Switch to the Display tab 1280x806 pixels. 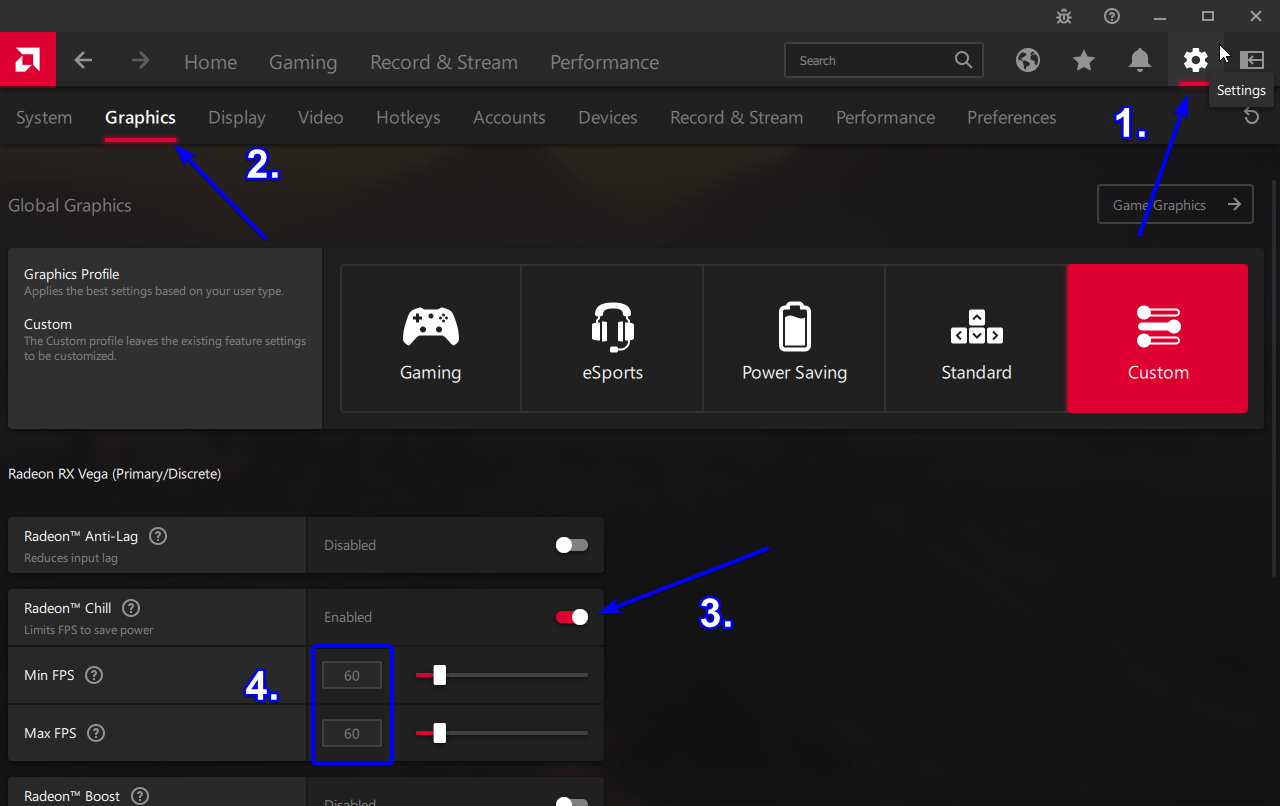237,118
